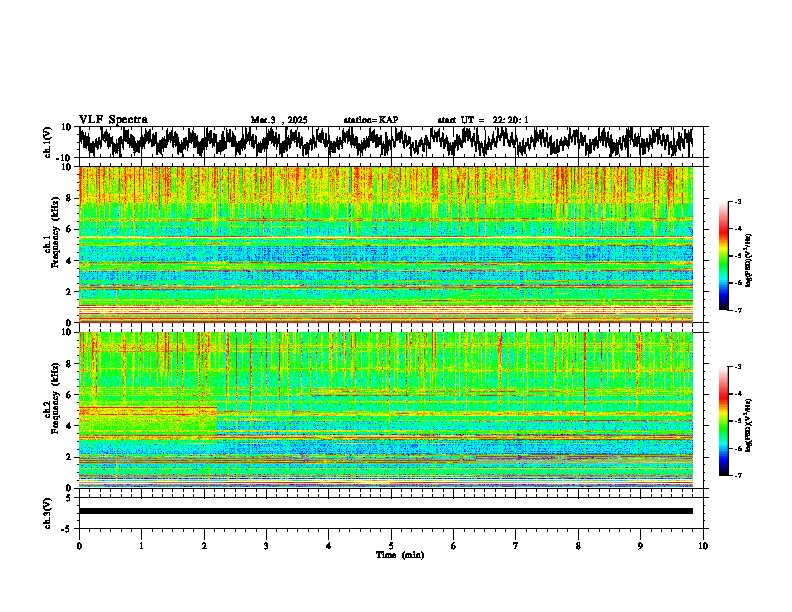Click the "-3" label on ch.1 color scale
This screenshot has width=792, height=612.
(x=738, y=201)
